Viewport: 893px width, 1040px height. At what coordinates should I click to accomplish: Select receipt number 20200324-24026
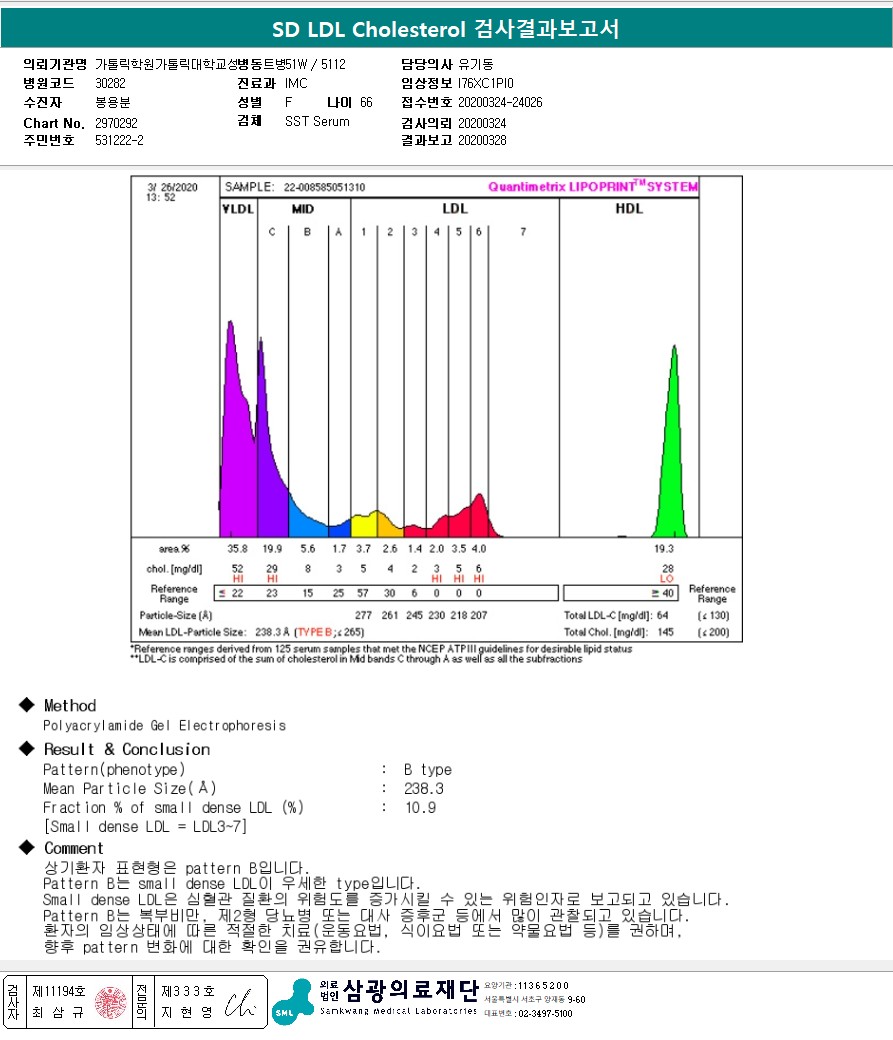[x=500, y=102]
